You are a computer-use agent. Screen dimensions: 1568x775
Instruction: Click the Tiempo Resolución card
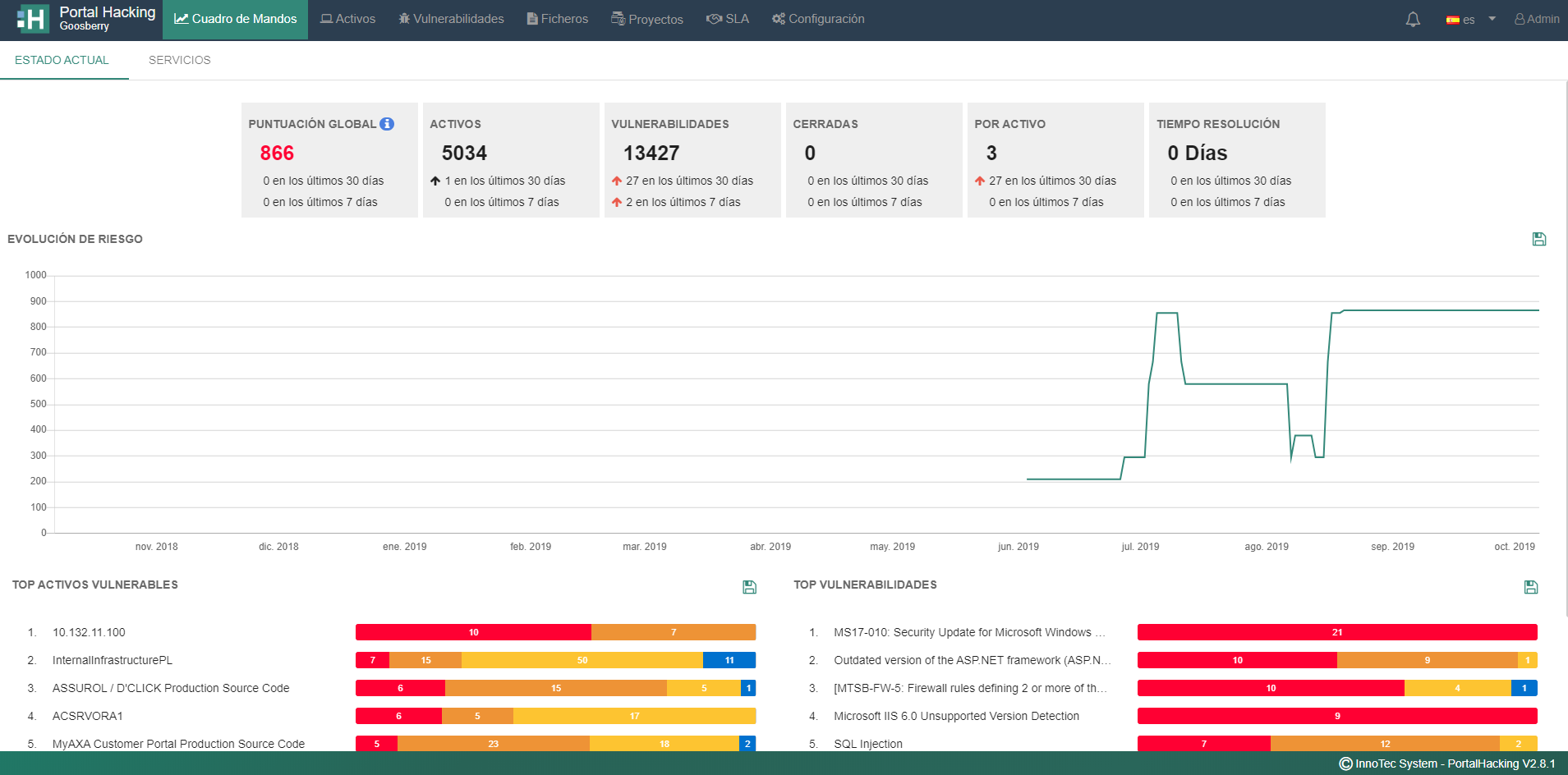click(x=1237, y=160)
